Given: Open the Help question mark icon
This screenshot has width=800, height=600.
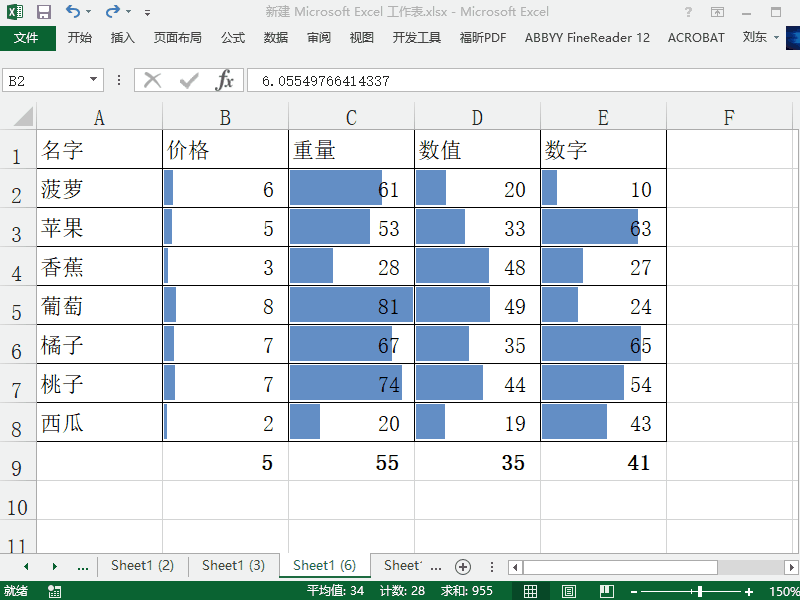Looking at the screenshot, I should (688, 12).
